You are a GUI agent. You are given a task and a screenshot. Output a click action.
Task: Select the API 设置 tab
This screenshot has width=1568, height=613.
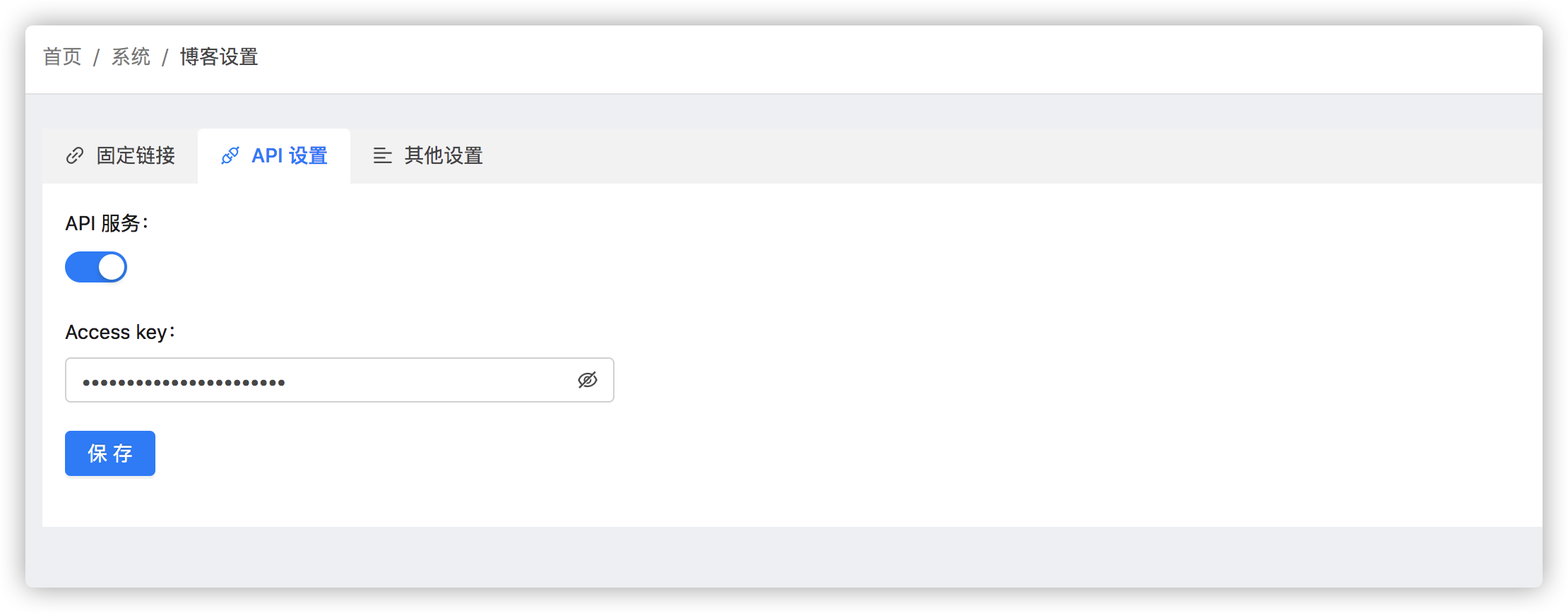pyautogui.click(x=274, y=155)
